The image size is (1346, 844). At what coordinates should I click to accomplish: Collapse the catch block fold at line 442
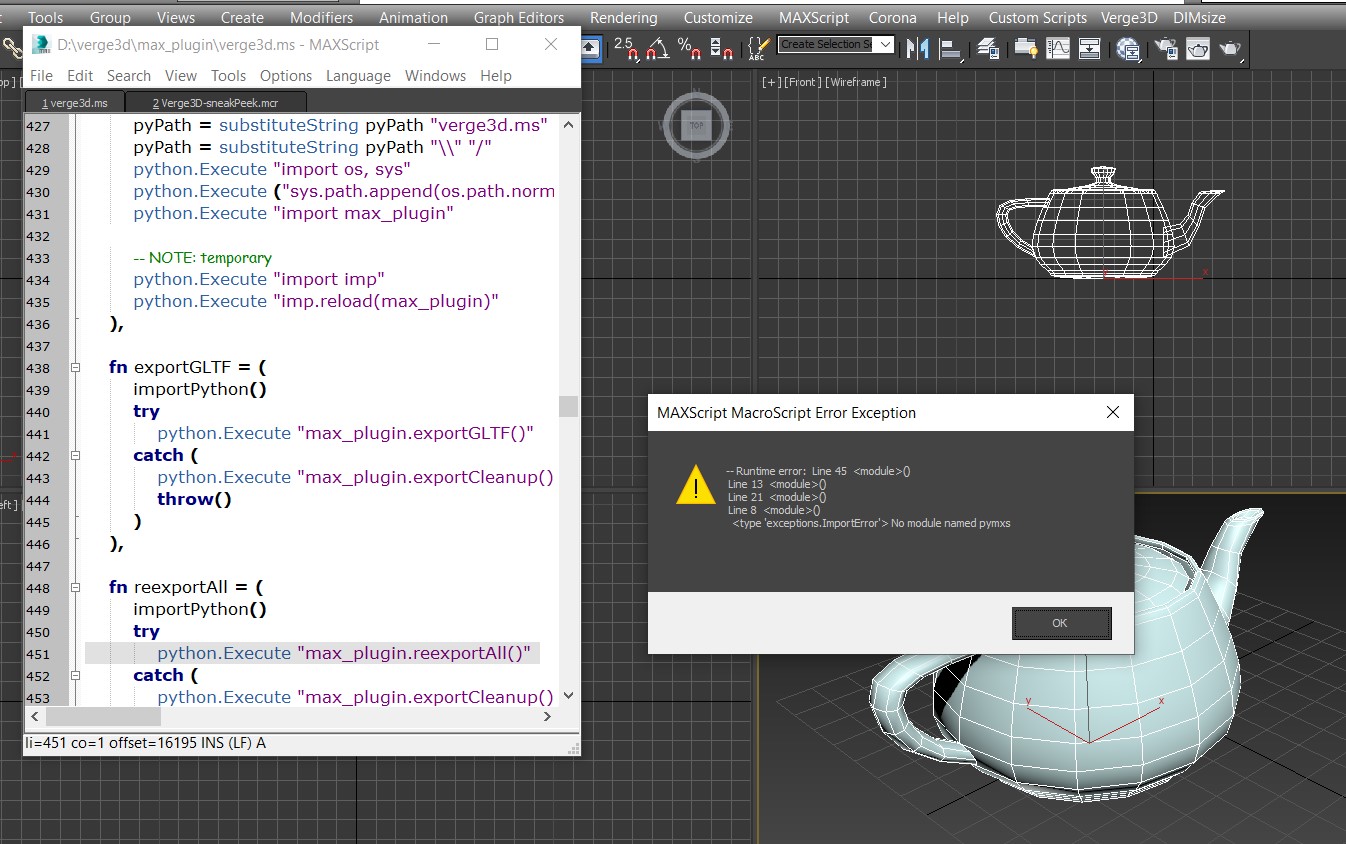[75, 456]
